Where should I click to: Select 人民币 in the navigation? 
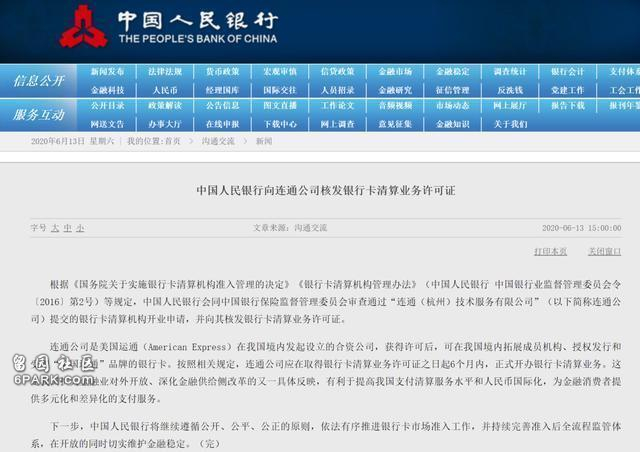tap(165, 90)
